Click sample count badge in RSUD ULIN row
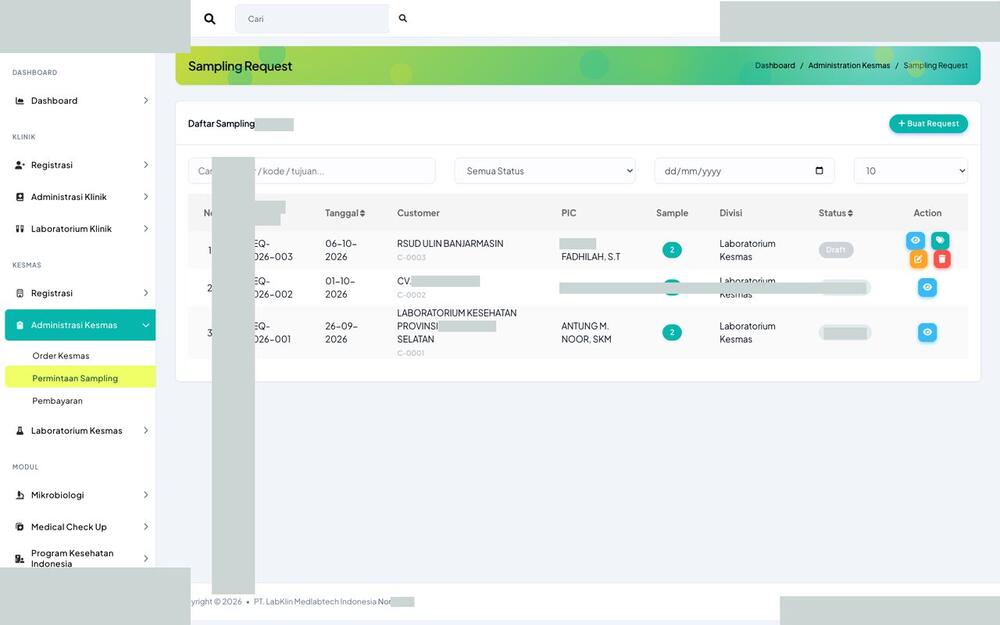This screenshot has width=1000, height=625. [672, 250]
